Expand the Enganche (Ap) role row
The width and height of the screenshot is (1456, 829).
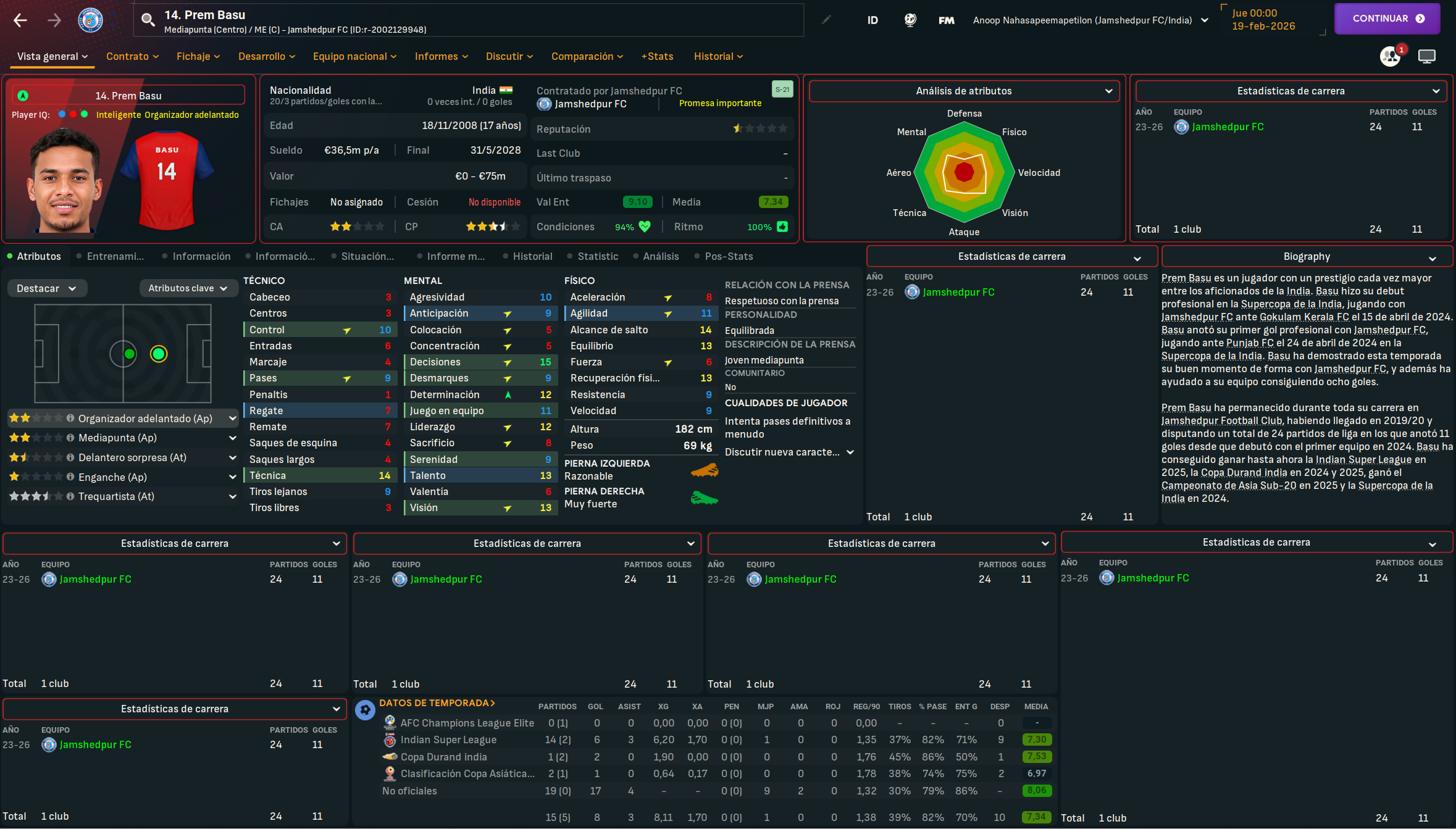coord(233,477)
